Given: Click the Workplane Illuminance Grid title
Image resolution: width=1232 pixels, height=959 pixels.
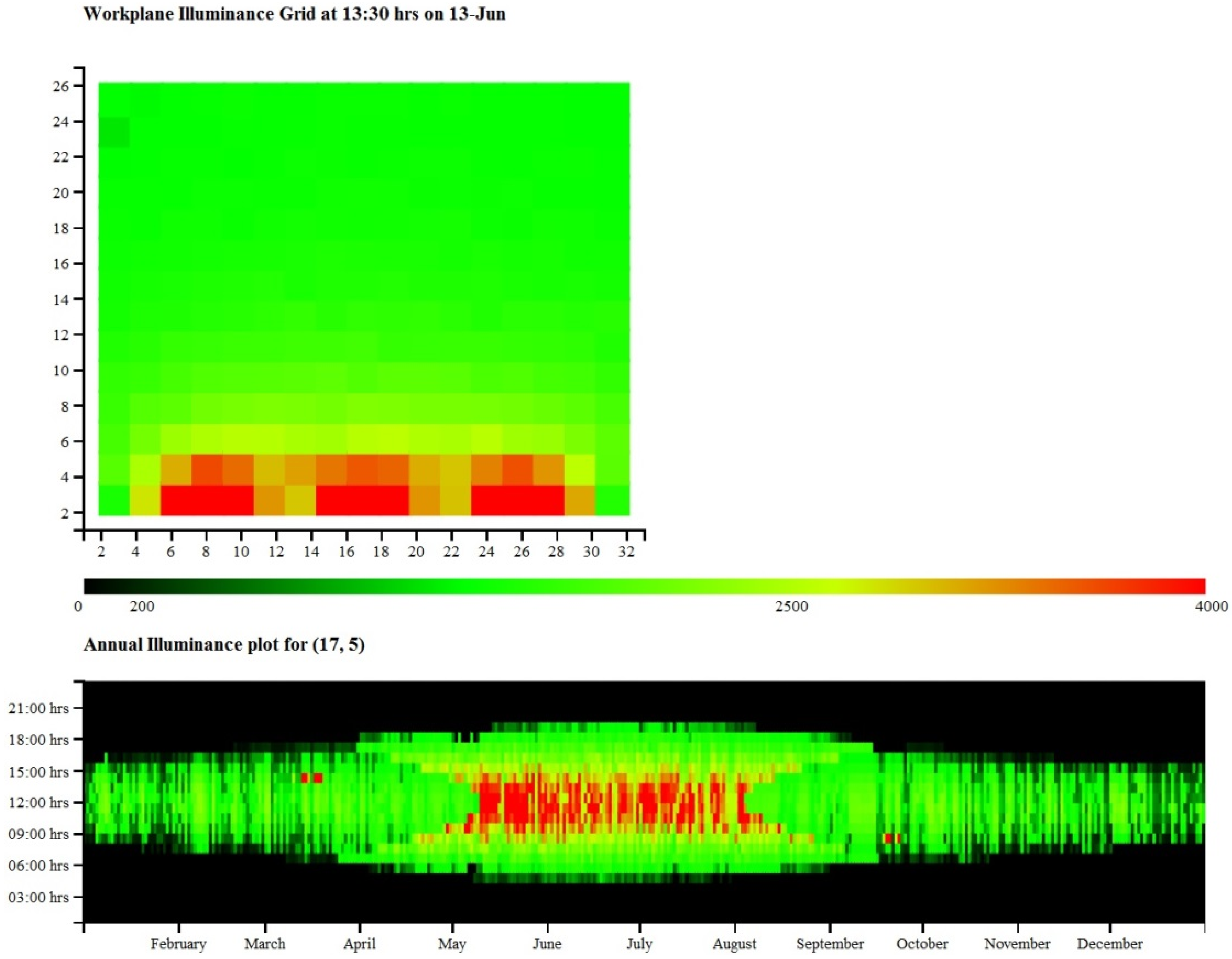Looking at the screenshot, I should click(x=294, y=14).
